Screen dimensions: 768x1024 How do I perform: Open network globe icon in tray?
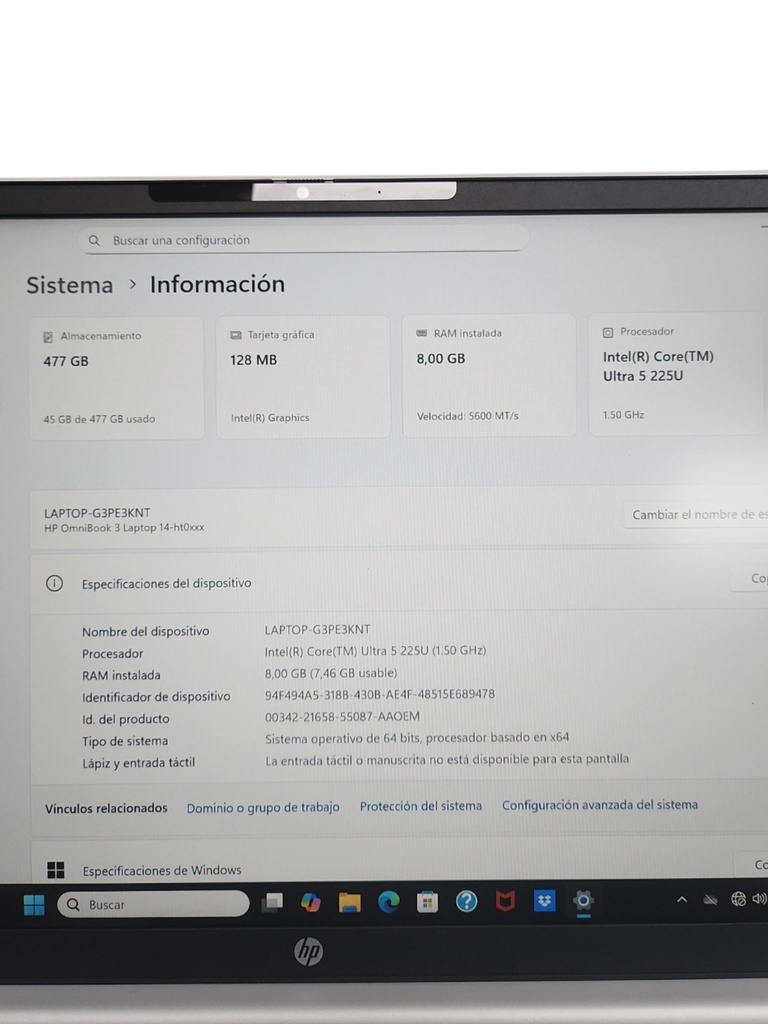(x=738, y=899)
